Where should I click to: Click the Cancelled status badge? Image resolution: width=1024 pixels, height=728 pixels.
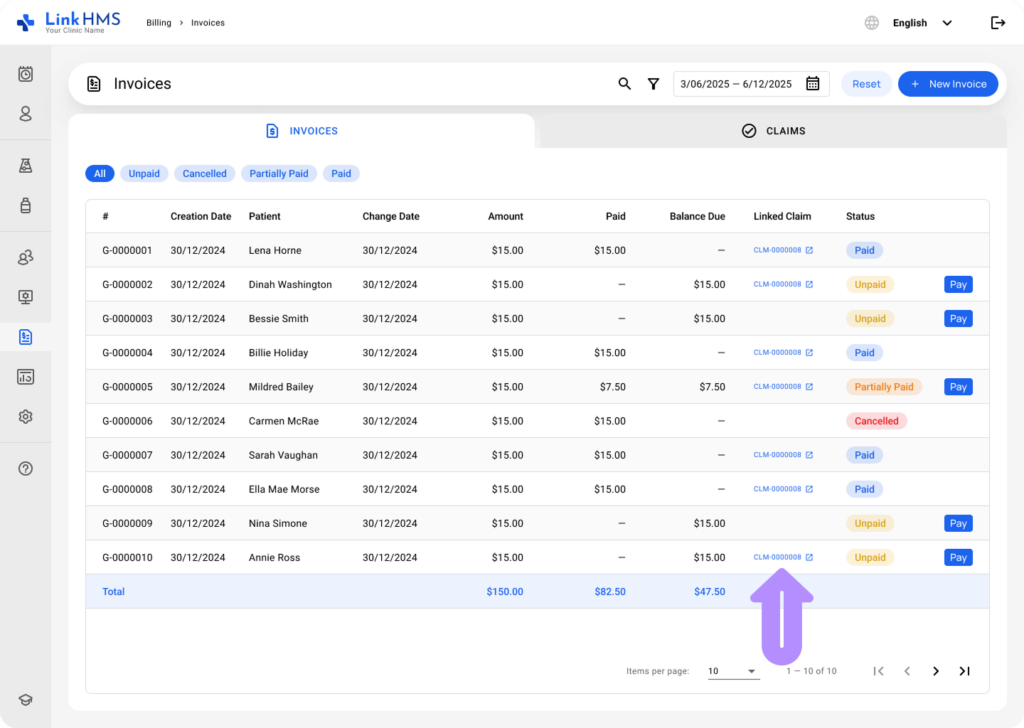tap(876, 421)
